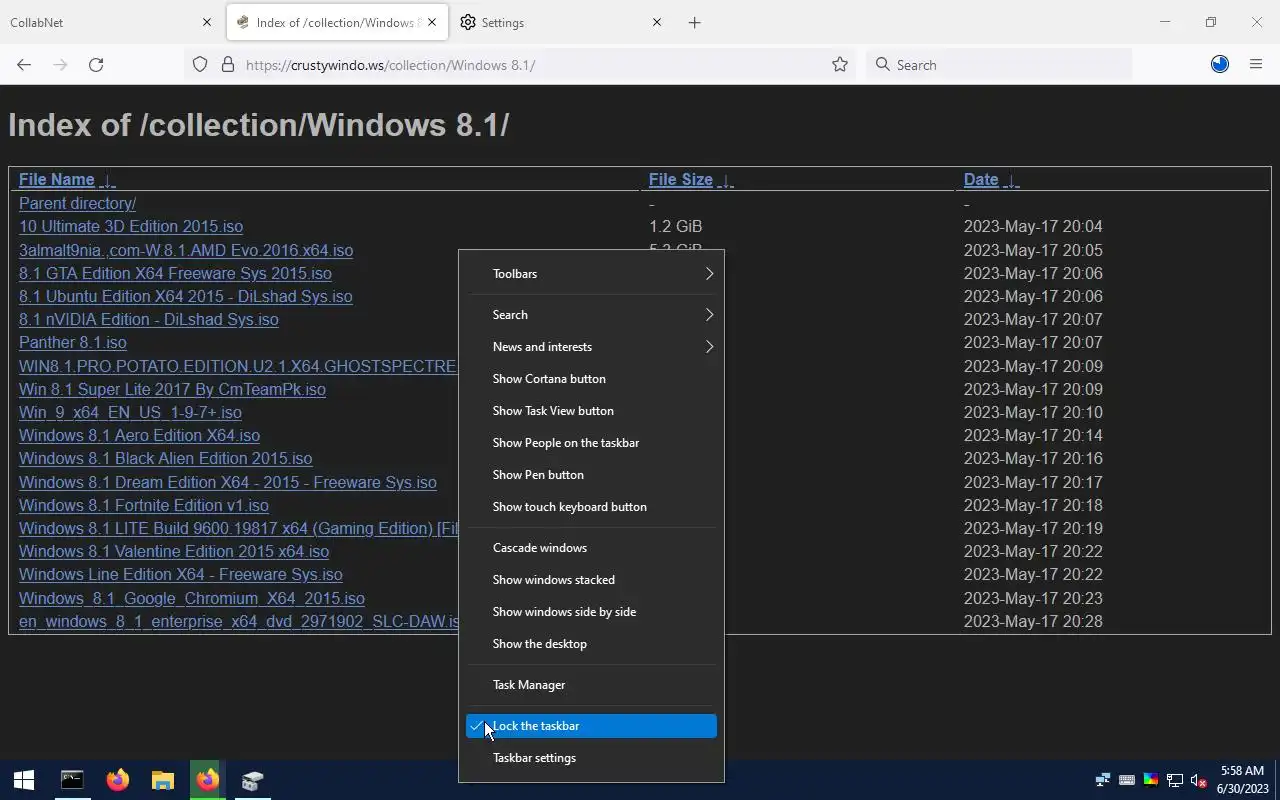The image size is (1280, 800).
Task: Click the forward navigation arrow
Action: click(60, 64)
